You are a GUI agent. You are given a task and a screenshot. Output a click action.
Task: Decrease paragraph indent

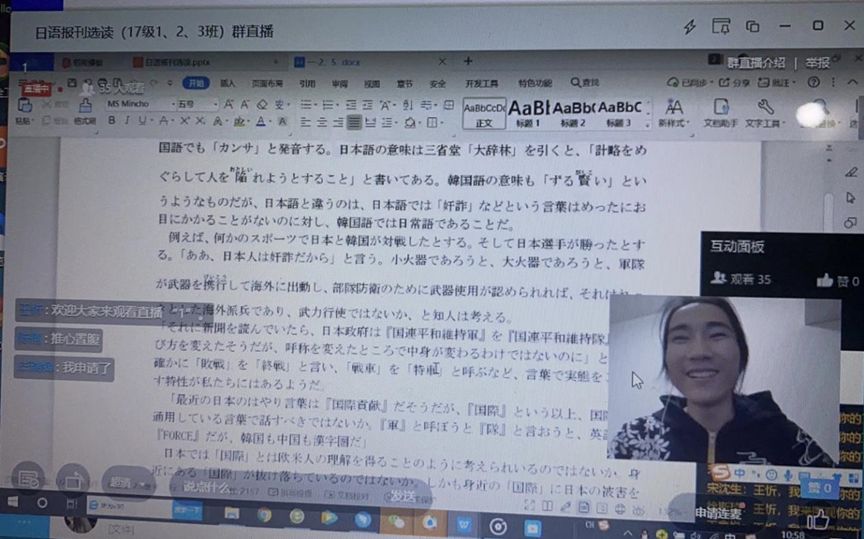[x=351, y=105]
